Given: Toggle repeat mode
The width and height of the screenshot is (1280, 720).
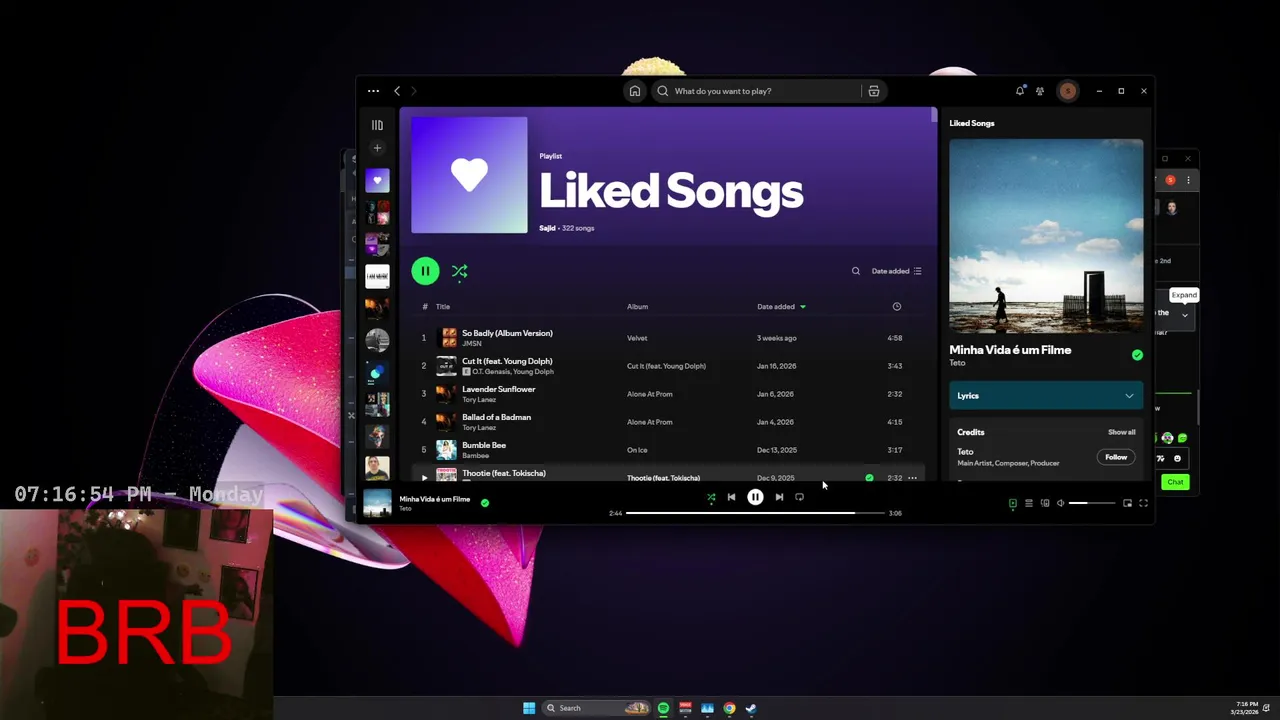Looking at the screenshot, I should (799, 497).
